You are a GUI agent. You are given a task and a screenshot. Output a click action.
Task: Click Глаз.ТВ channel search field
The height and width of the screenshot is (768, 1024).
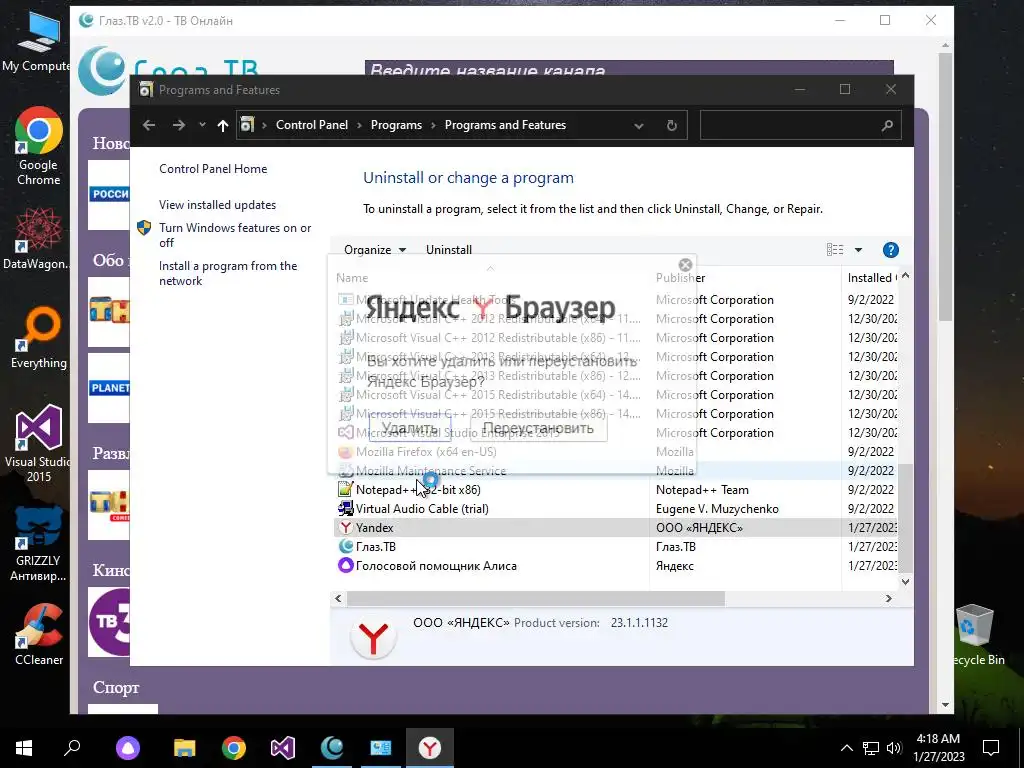pyautogui.click(x=629, y=69)
